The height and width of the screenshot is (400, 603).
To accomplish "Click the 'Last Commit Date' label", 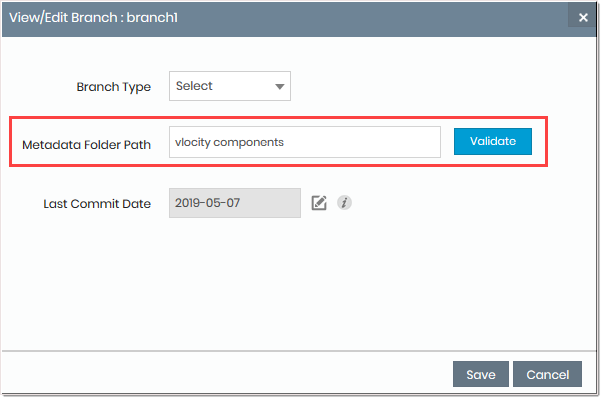I will point(97,204).
